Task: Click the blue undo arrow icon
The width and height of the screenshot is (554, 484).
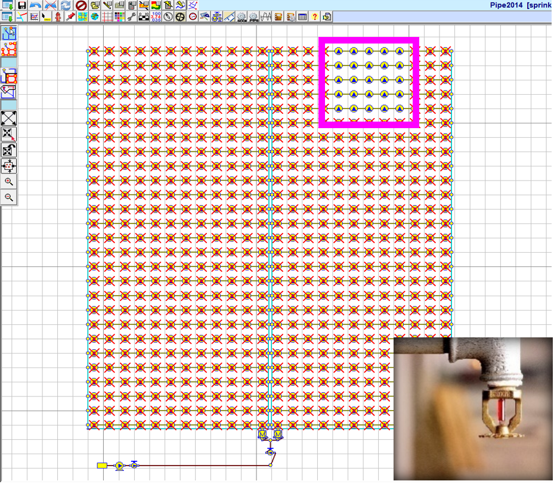Action: pyautogui.click(x=35, y=5)
